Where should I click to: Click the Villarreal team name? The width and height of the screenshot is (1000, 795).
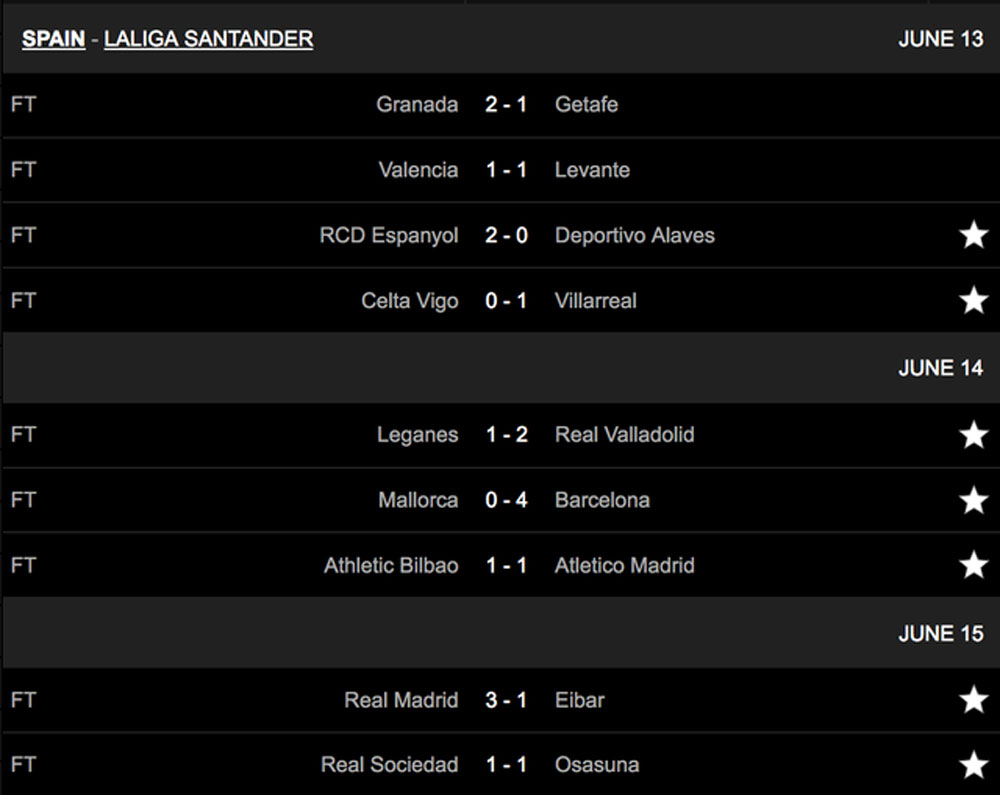(596, 300)
